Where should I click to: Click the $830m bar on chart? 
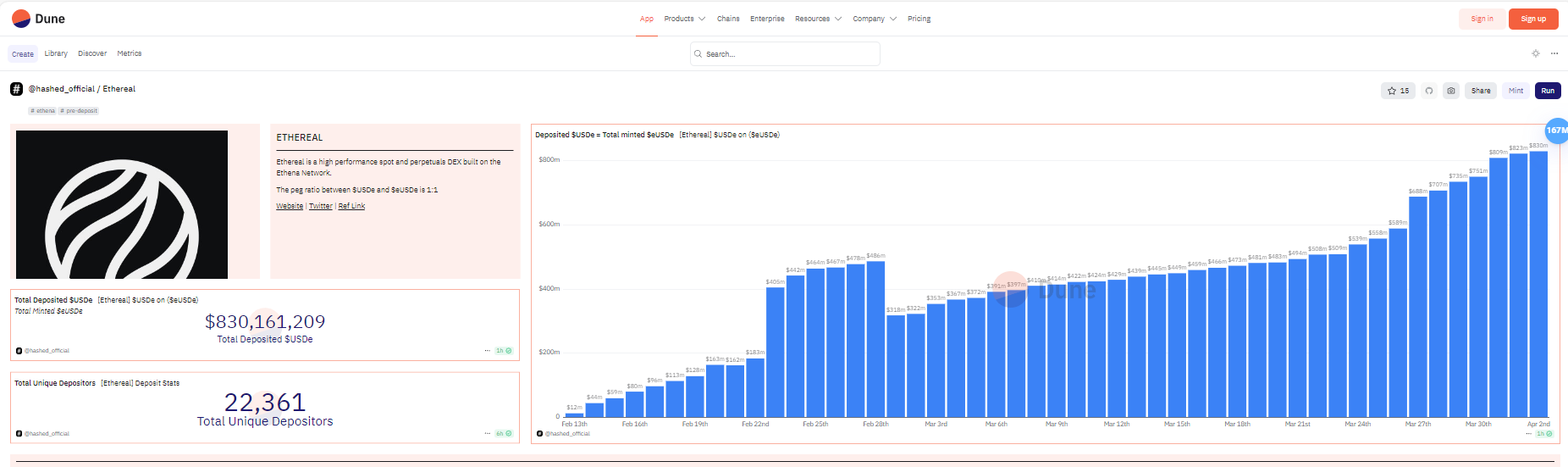point(1538,284)
